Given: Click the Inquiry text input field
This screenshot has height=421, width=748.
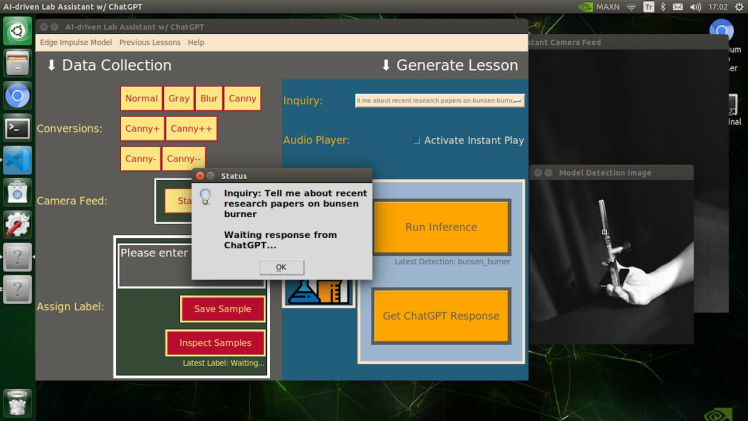Looking at the screenshot, I should 439,101.
